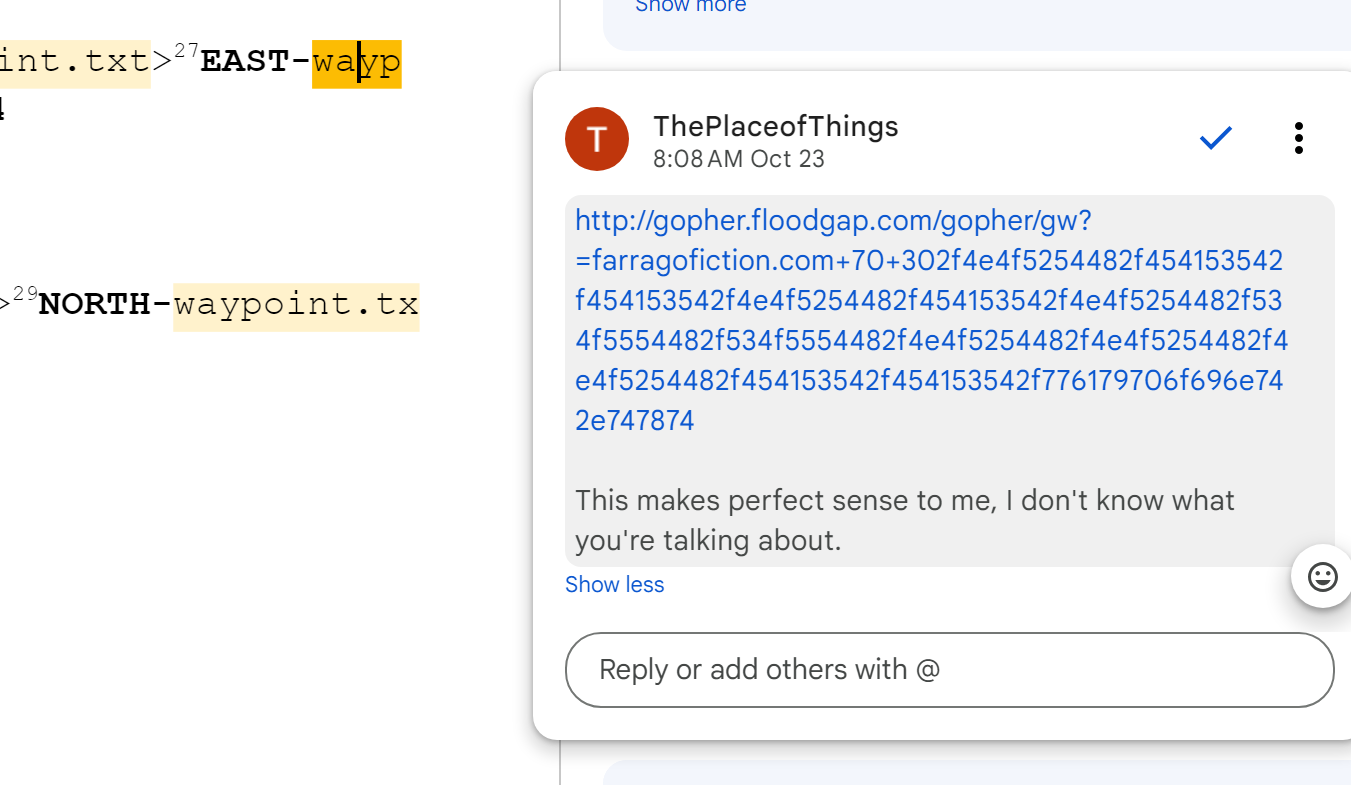Screen dimensions: 1351x785
Task: Click footnote reference number 27
Action: tap(187, 52)
